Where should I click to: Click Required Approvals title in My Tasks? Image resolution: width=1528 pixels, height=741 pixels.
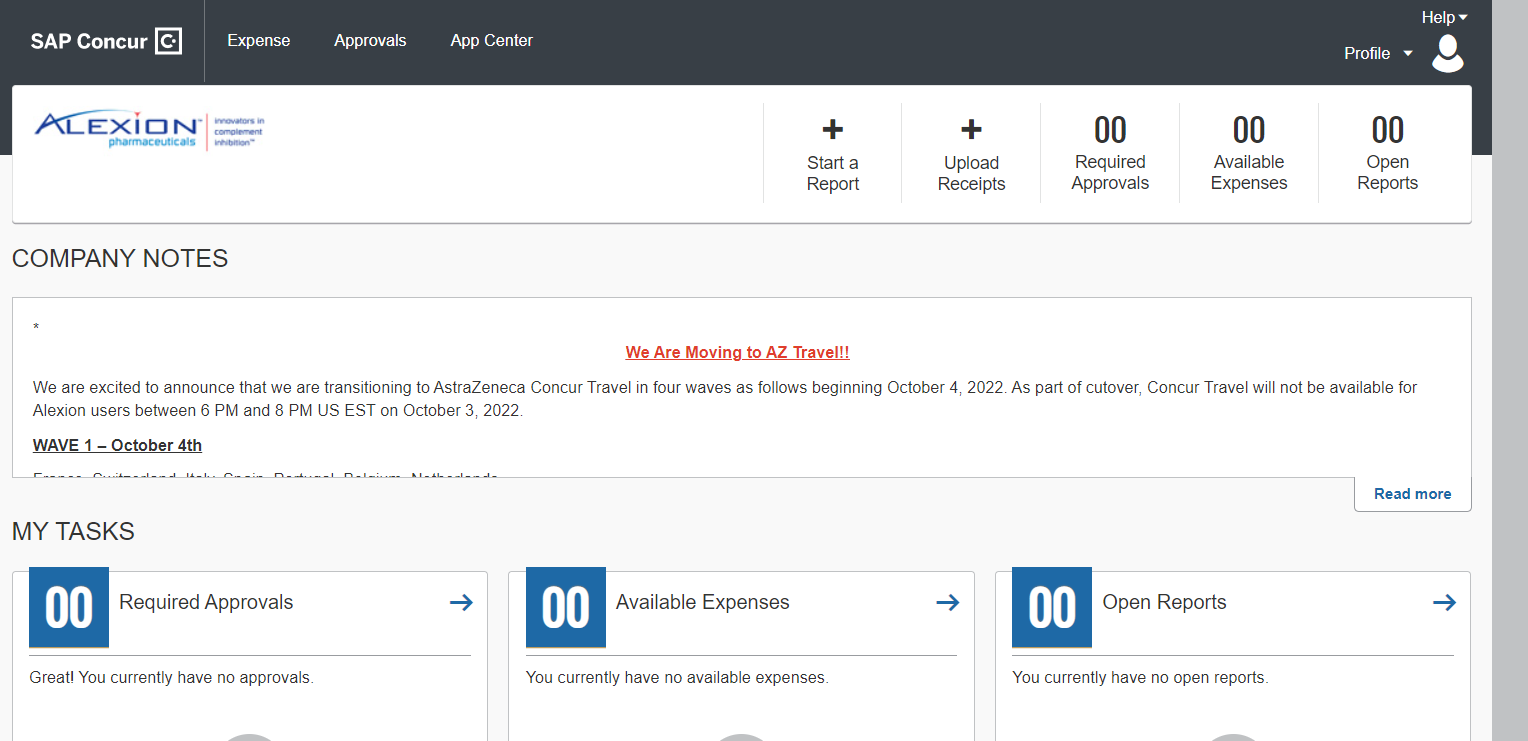(206, 602)
